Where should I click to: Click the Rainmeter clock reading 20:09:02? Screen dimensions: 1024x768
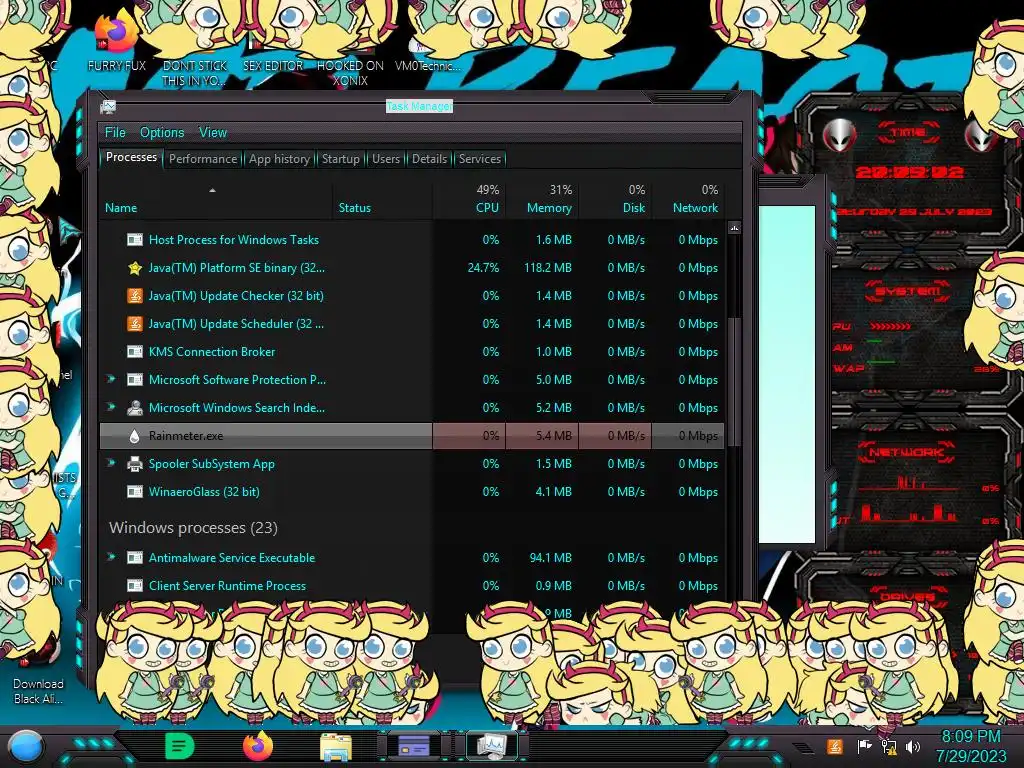[x=909, y=172]
